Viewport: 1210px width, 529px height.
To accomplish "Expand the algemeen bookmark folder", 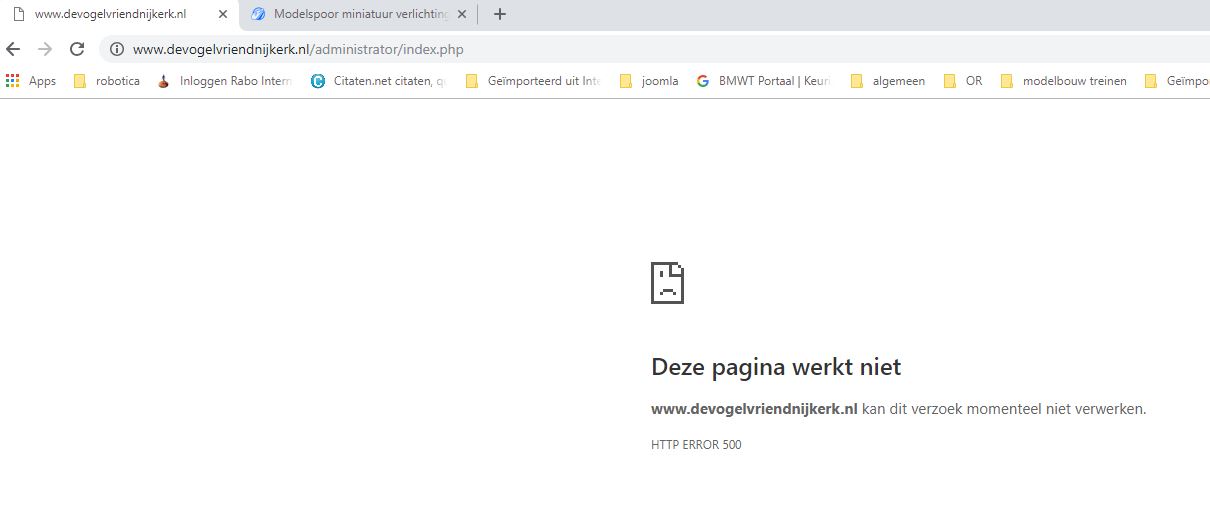I will (887, 81).
